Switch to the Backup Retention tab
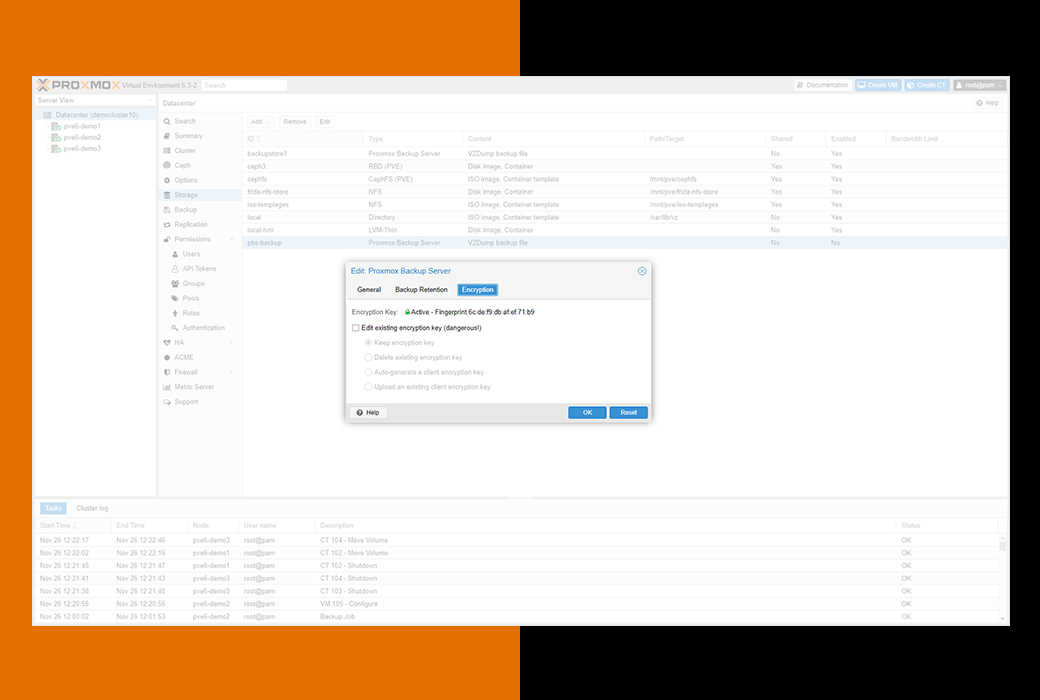The width and height of the screenshot is (1040, 700). 421,290
